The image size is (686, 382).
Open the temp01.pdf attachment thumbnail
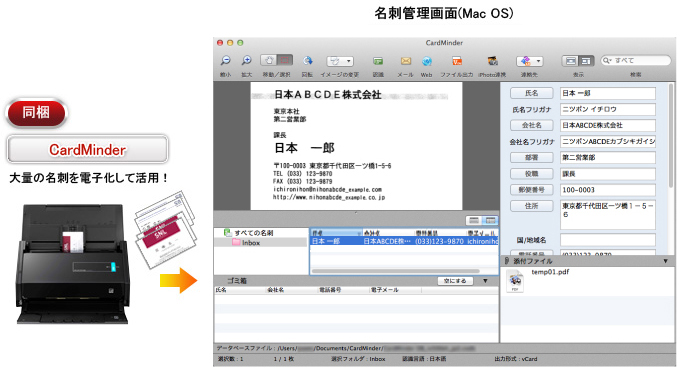[515, 281]
